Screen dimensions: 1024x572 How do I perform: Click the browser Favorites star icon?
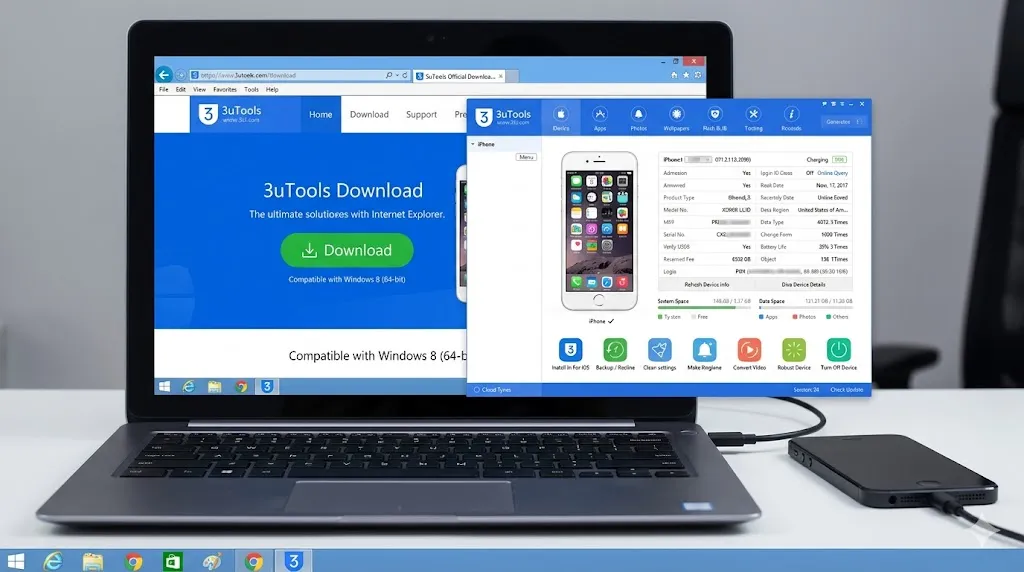click(x=686, y=75)
